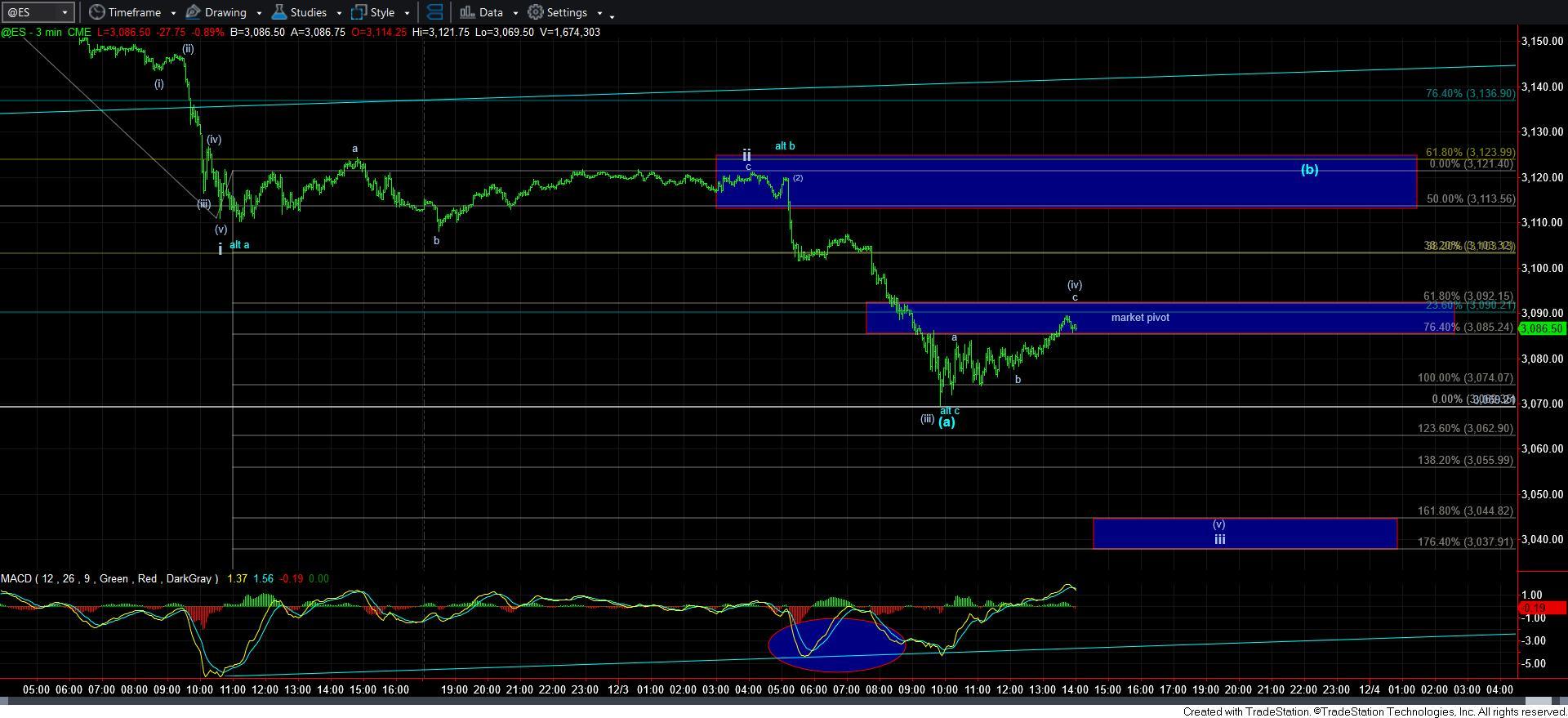The height and width of the screenshot is (718, 1568).
Task: Click the 'alt b' annotation
Action: coord(785,146)
